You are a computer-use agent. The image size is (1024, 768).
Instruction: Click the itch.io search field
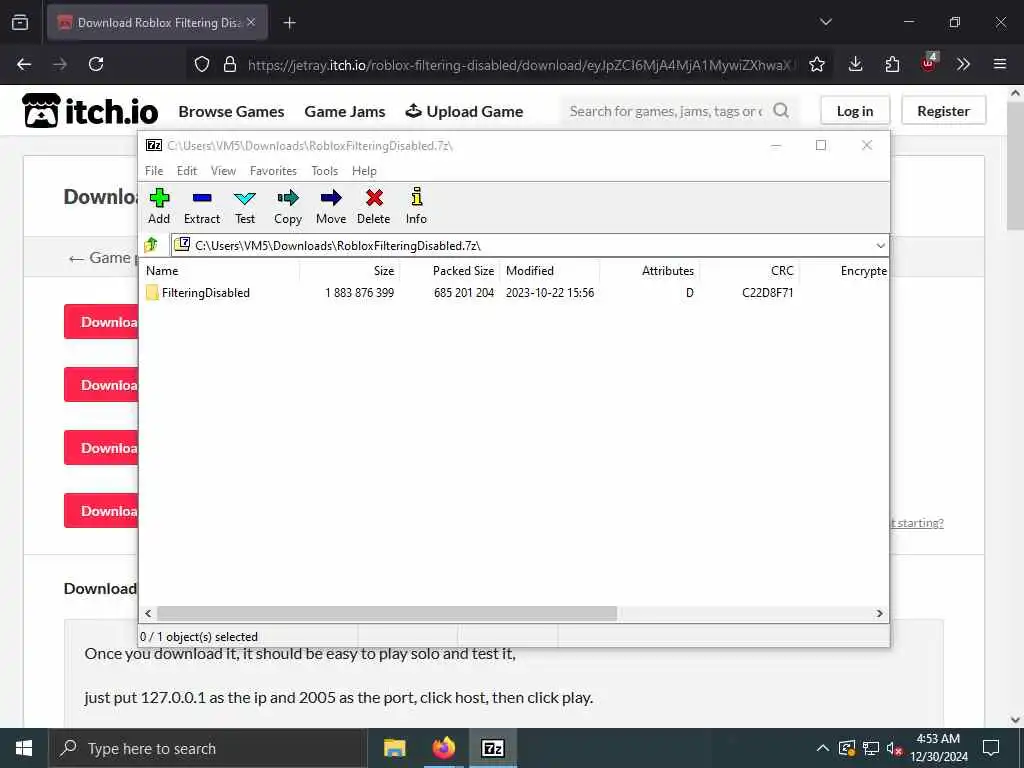pos(666,111)
